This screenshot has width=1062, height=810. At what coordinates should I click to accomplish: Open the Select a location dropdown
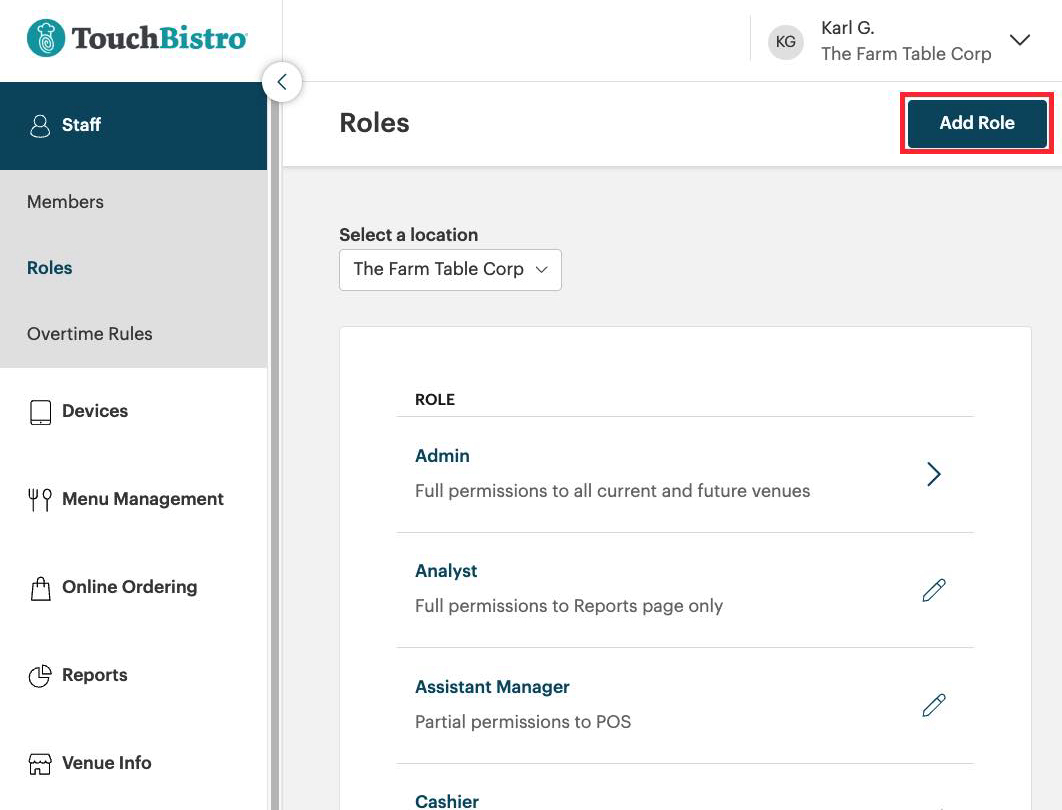(449, 269)
